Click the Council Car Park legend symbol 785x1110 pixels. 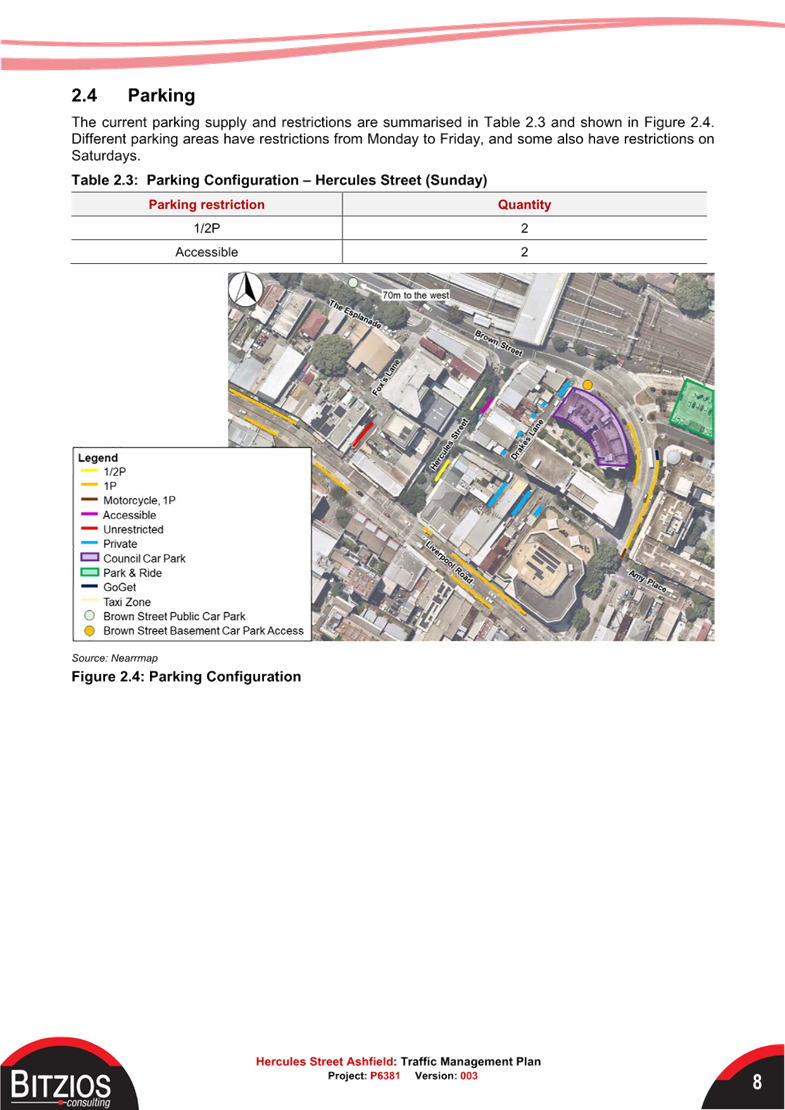pyautogui.click(x=89, y=558)
